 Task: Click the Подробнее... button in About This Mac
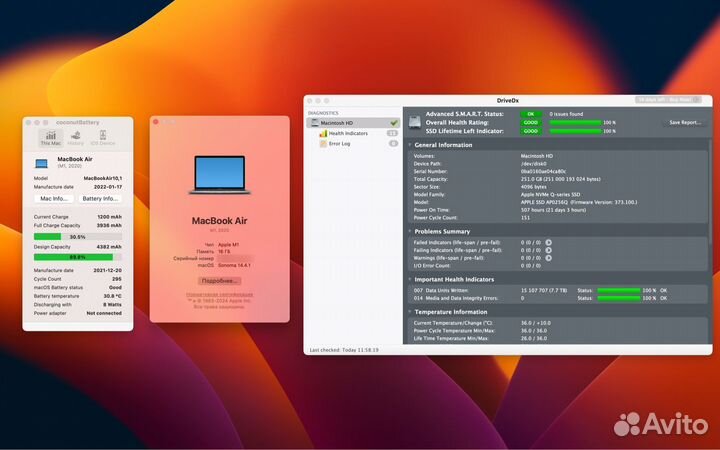[x=219, y=281]
